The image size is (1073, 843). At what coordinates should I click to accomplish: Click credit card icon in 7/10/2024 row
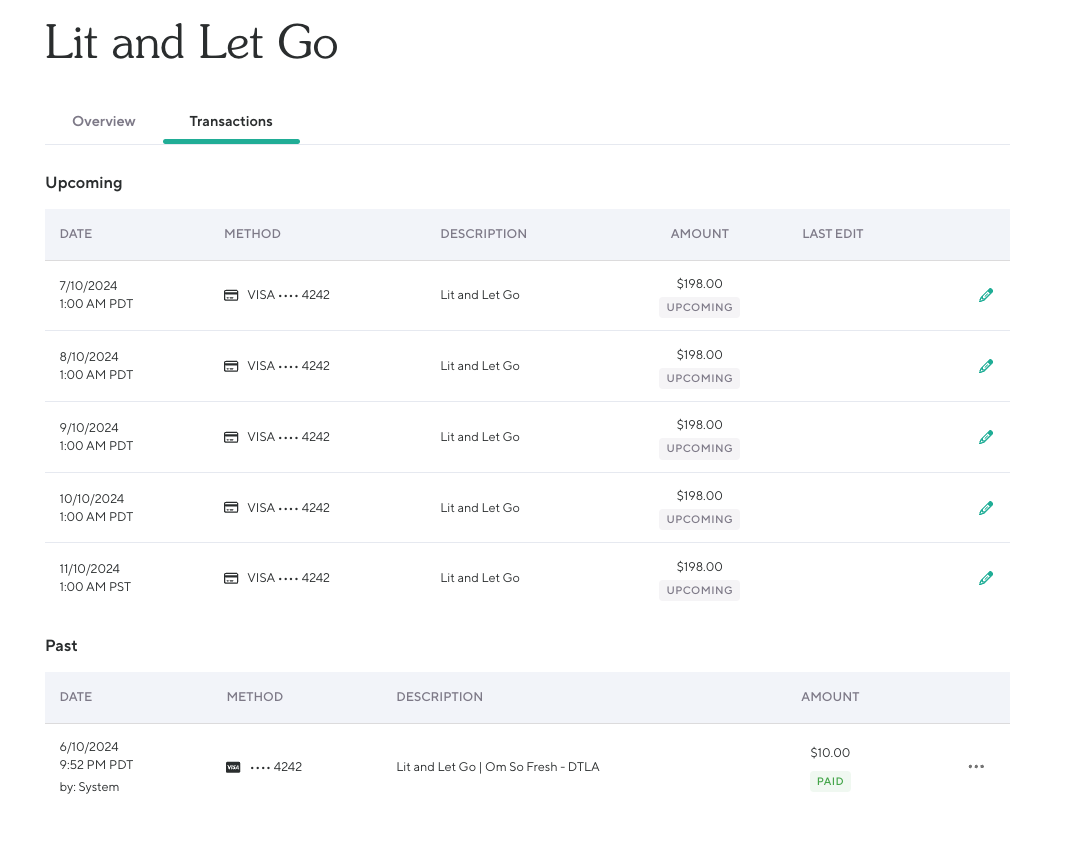pyautogui.click(x=231, y=295)
